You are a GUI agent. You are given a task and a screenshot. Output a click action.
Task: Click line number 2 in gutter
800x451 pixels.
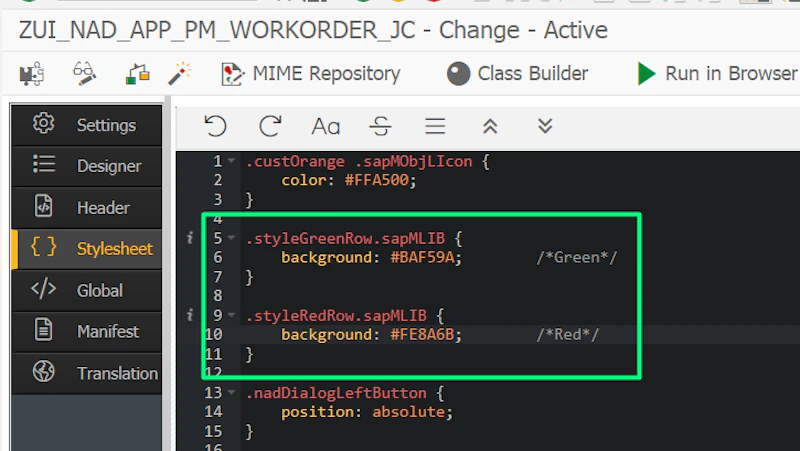(x=218, y=180)
